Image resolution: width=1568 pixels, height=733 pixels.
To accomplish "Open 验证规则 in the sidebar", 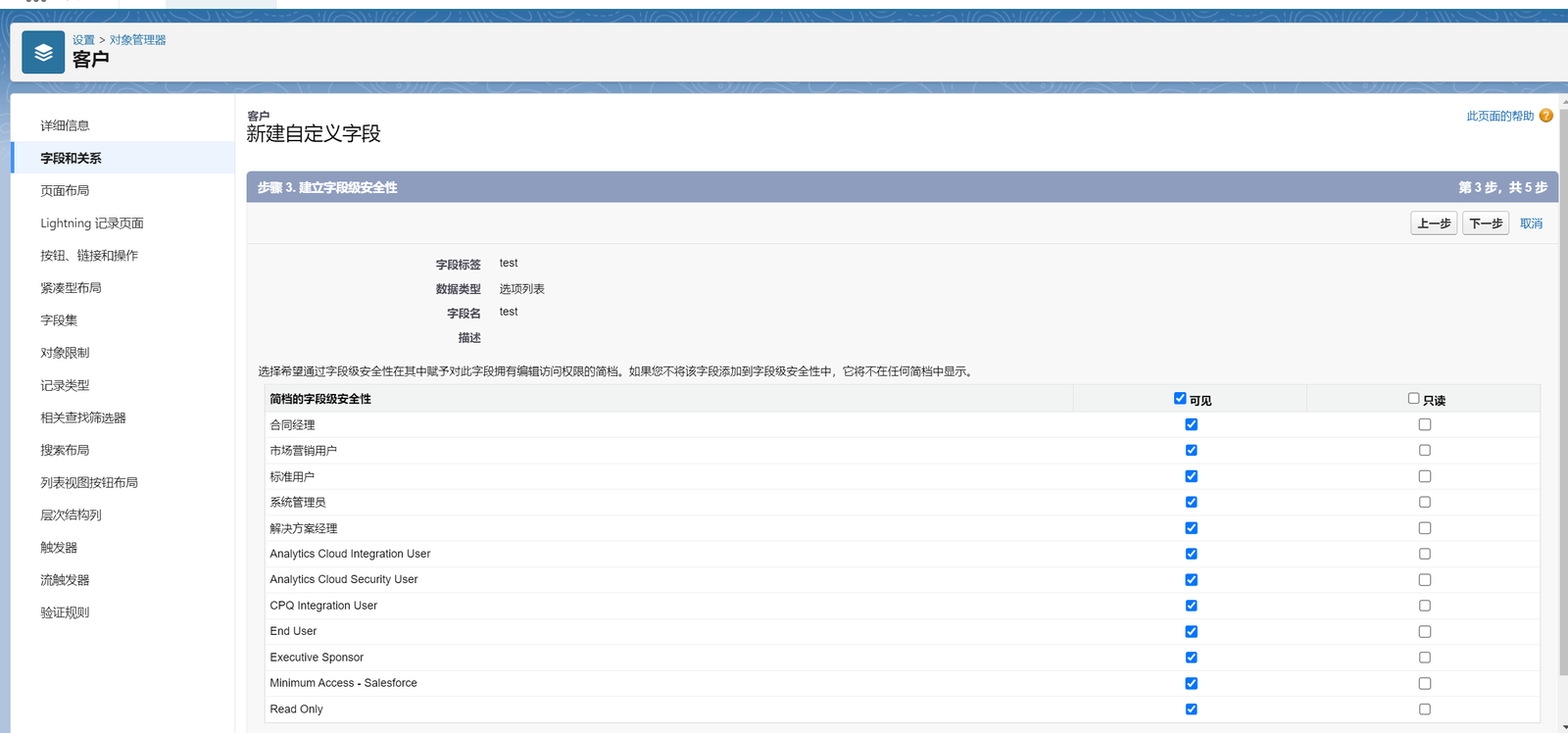I will click(65, 612).
